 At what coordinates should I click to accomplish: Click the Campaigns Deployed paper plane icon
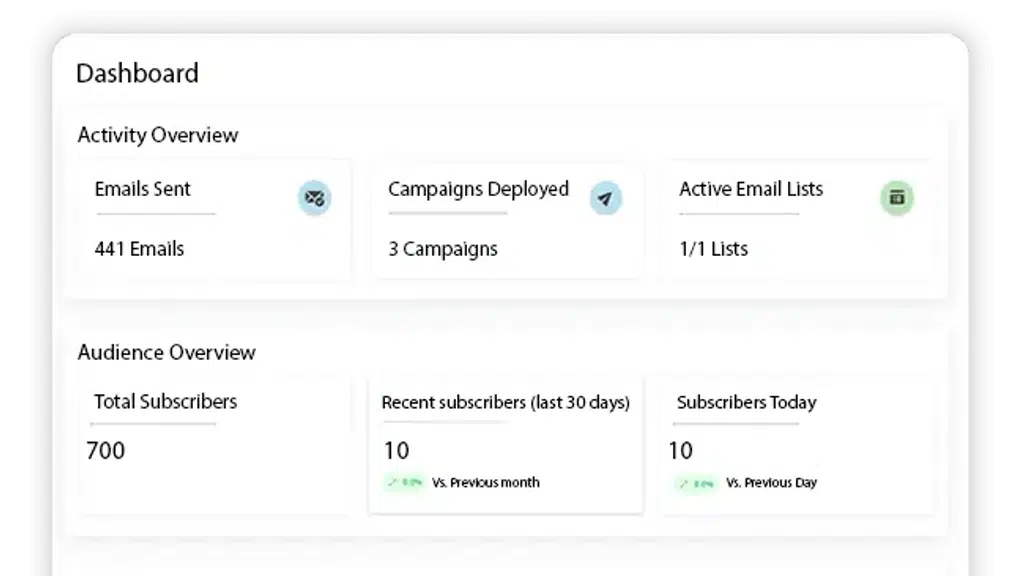pyautogui.click(x=605, y=198)
